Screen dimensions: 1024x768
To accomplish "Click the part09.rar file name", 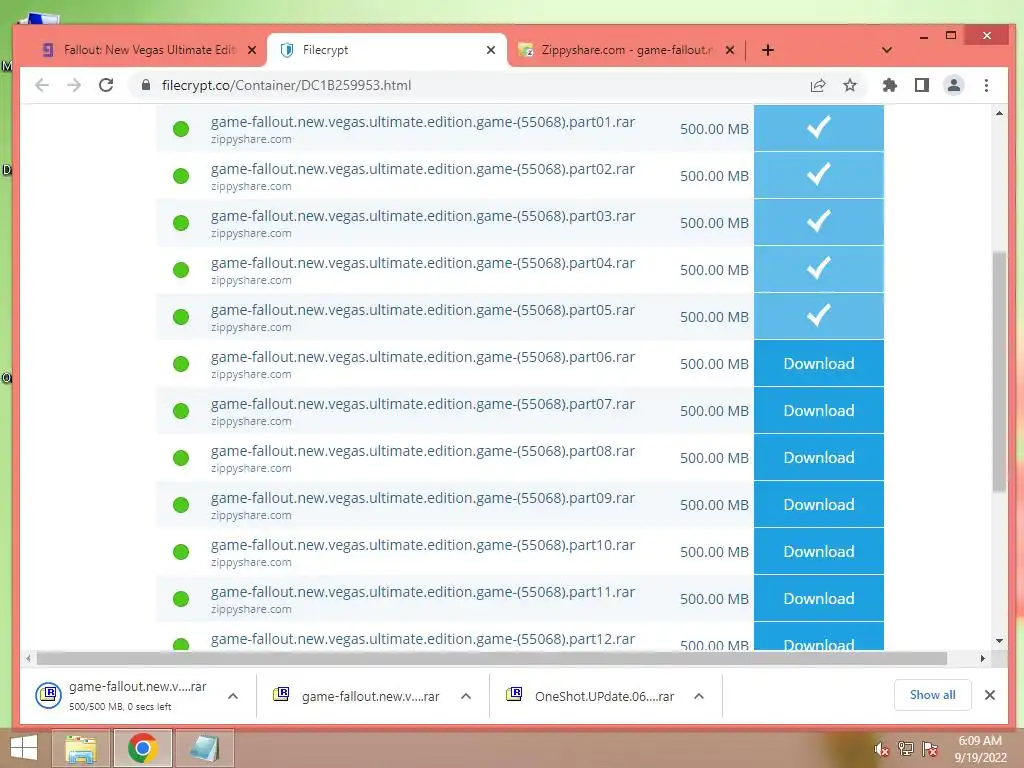I will (x=423, y=498).
